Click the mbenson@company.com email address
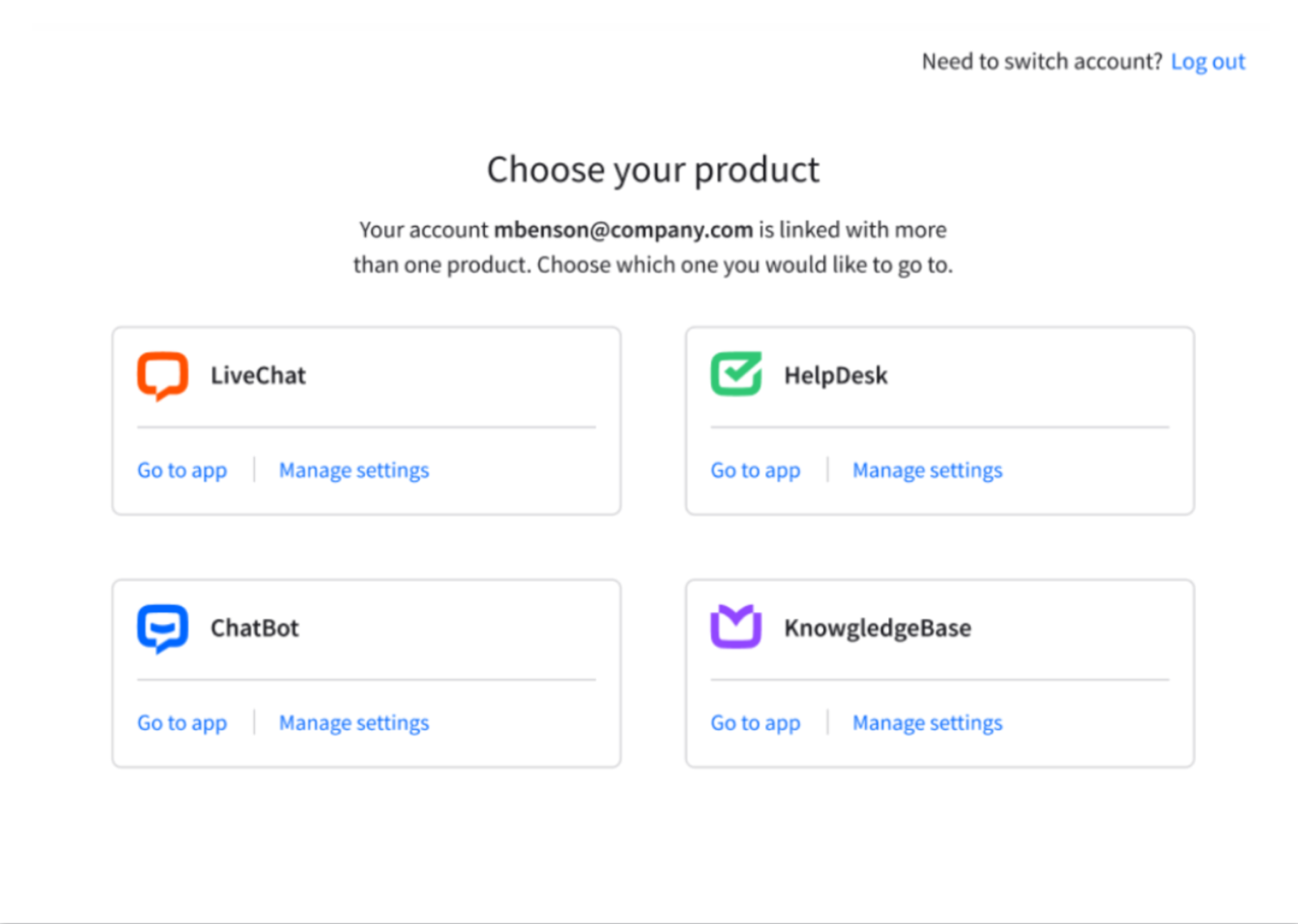 (x=623, y=230)
